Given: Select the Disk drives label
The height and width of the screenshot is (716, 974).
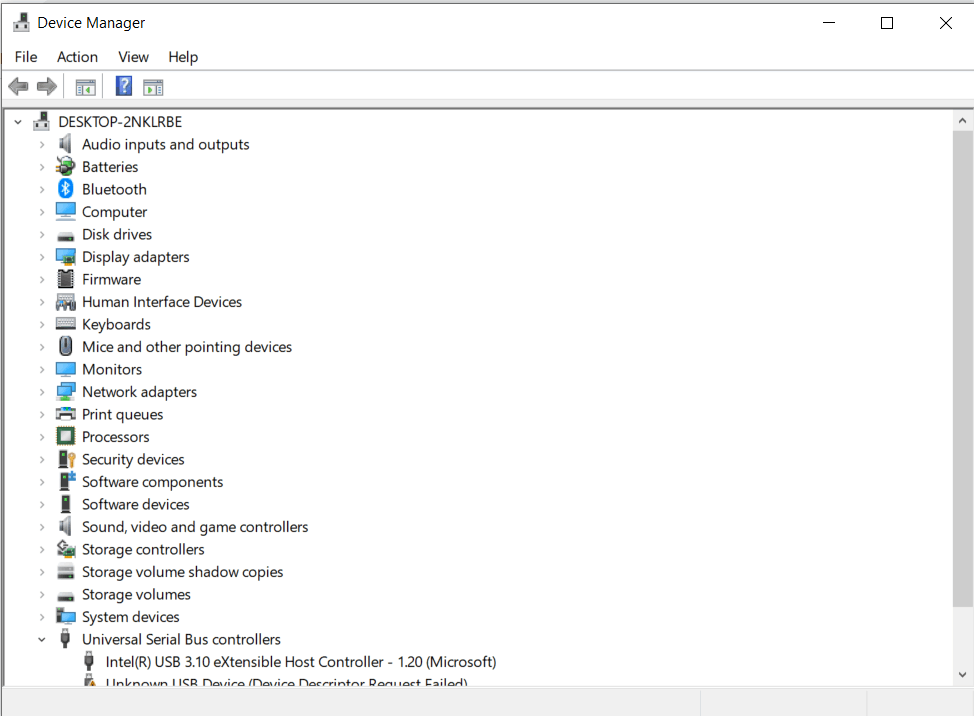Looking at the screenshot, I should point(117,234).
